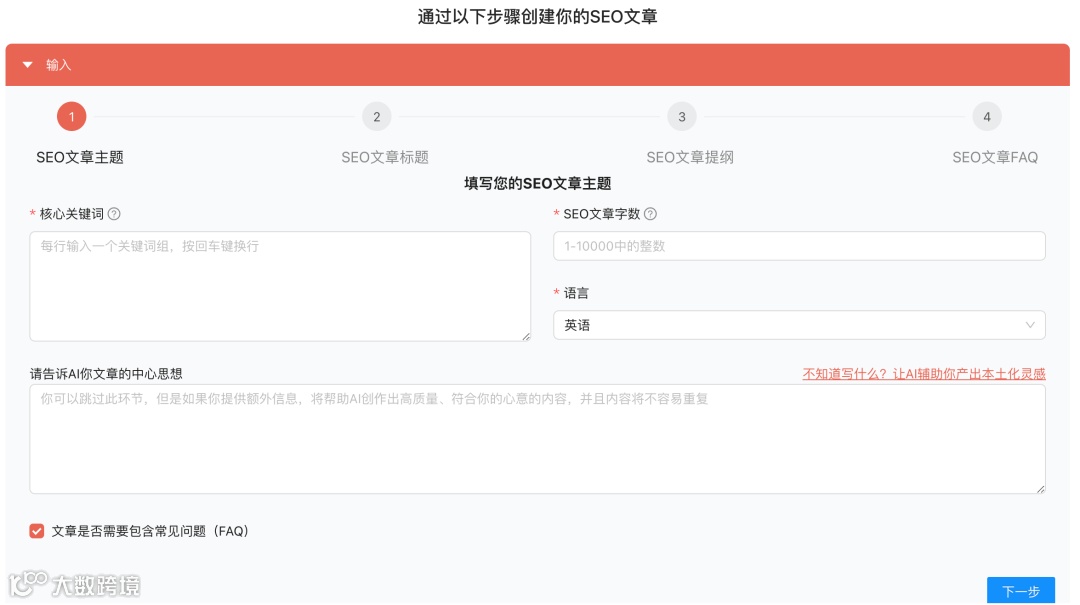Click the help icon beside SEO文章字数
Image resolution: width=1080 pixels, height=605 pixels.
pyautogui.click(x=650, y=213)
